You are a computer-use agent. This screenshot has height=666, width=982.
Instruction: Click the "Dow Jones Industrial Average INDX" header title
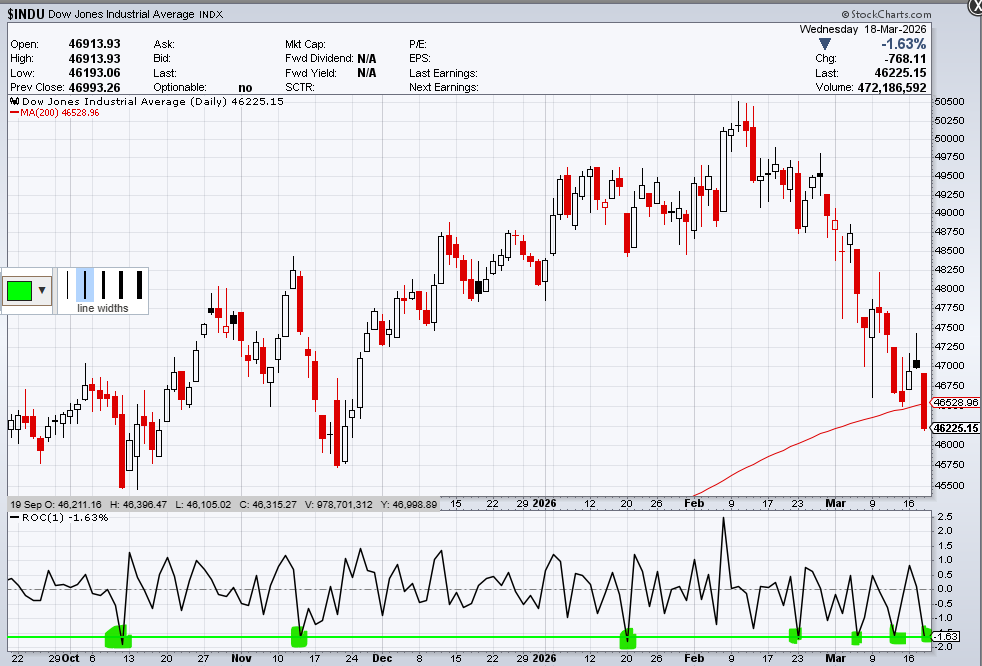(135, 14)
